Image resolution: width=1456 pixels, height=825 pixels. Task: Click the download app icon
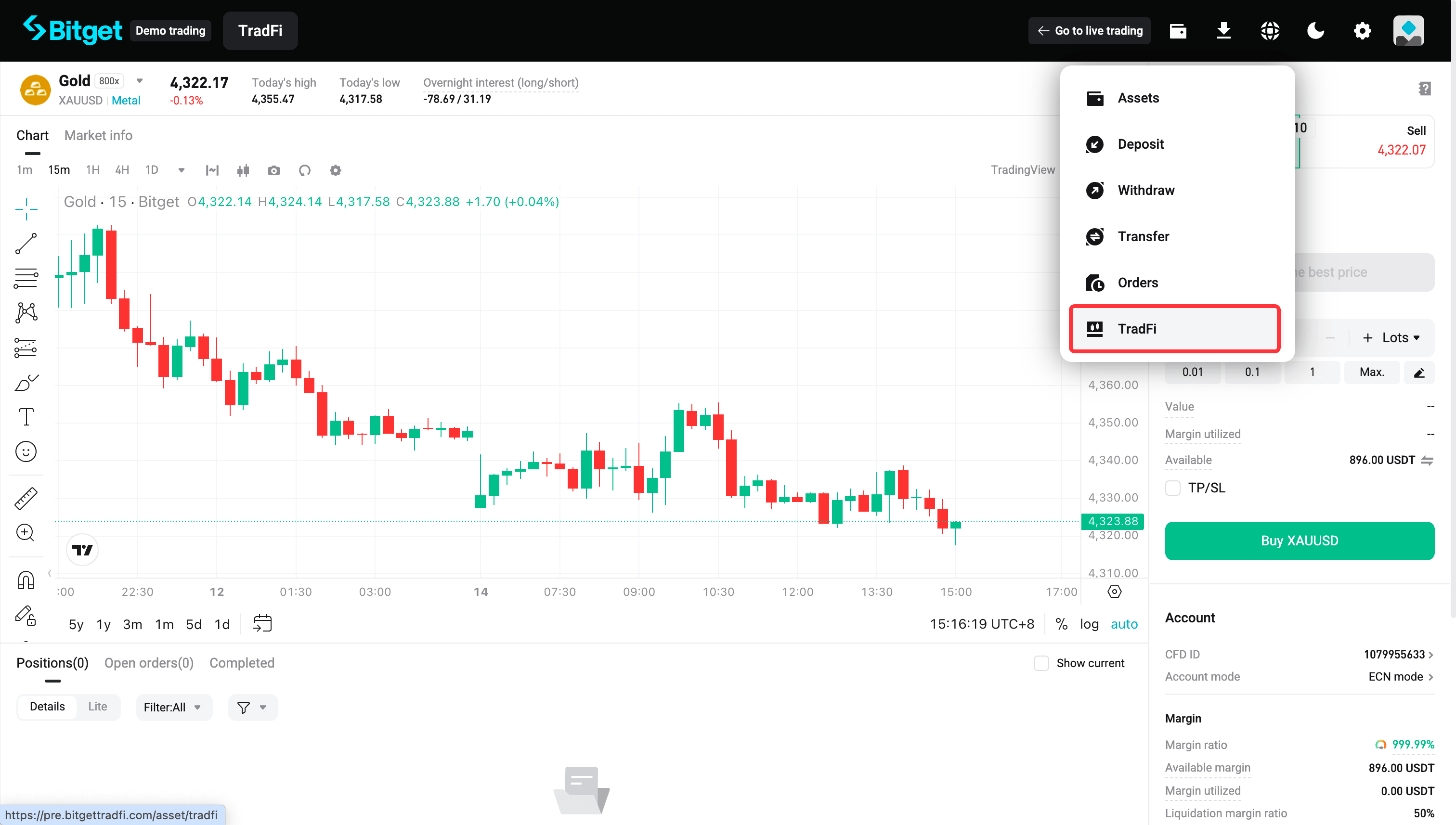1223,31
